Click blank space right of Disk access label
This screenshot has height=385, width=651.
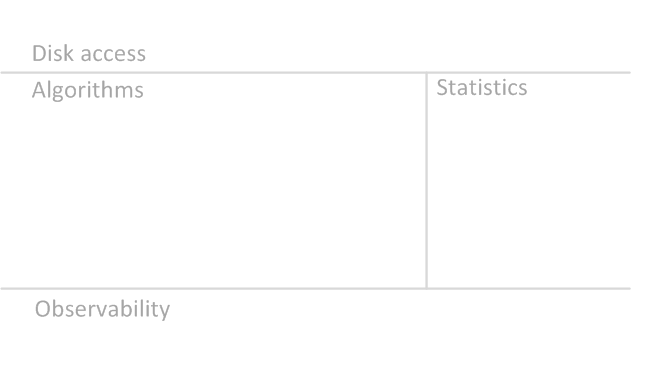[386, 54]
